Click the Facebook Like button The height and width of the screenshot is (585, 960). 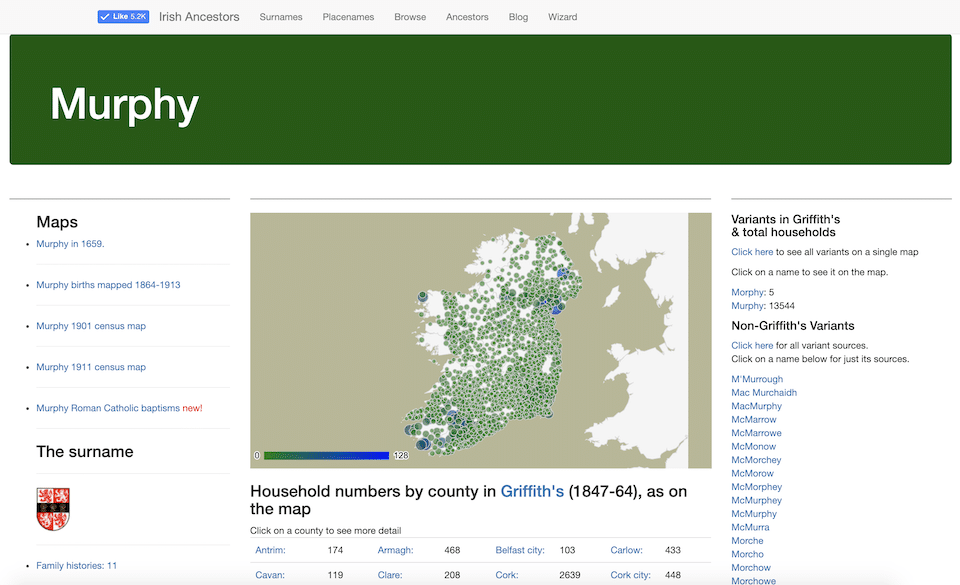click(x=123, y=17)
